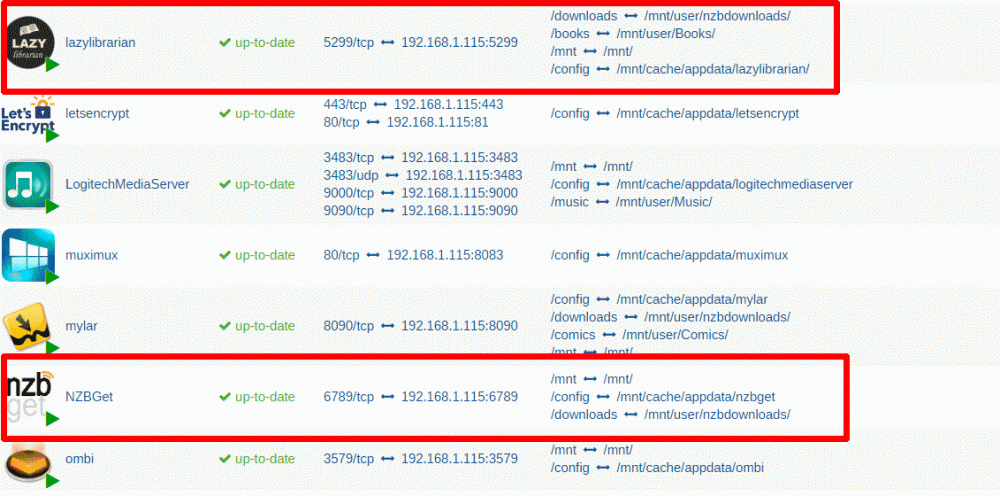Click lazylibrarian's /mnt volume mapping
The height and width of the screenshot is (496, 1000).
coord(591,52)
